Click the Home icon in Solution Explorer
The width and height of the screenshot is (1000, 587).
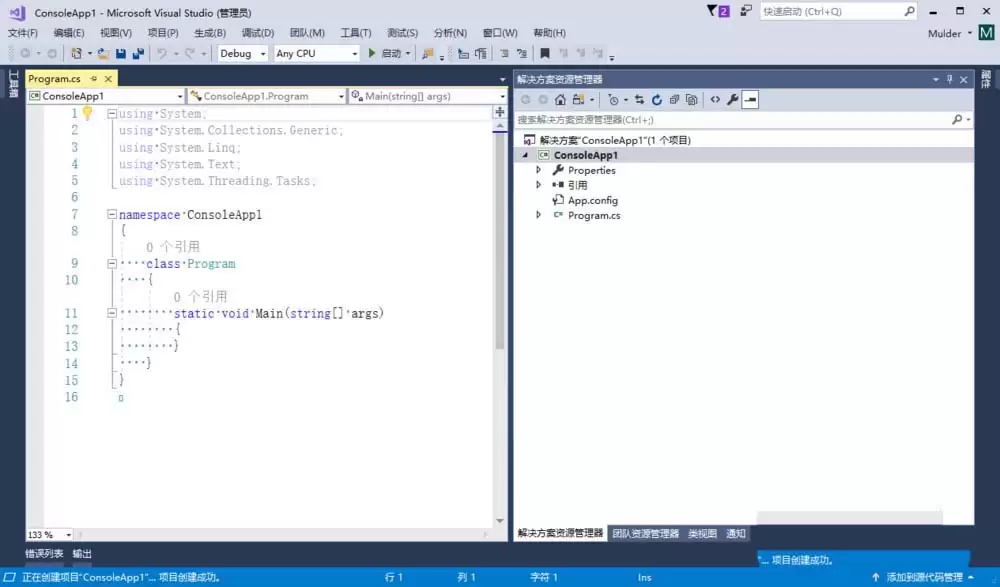(560, 100)
